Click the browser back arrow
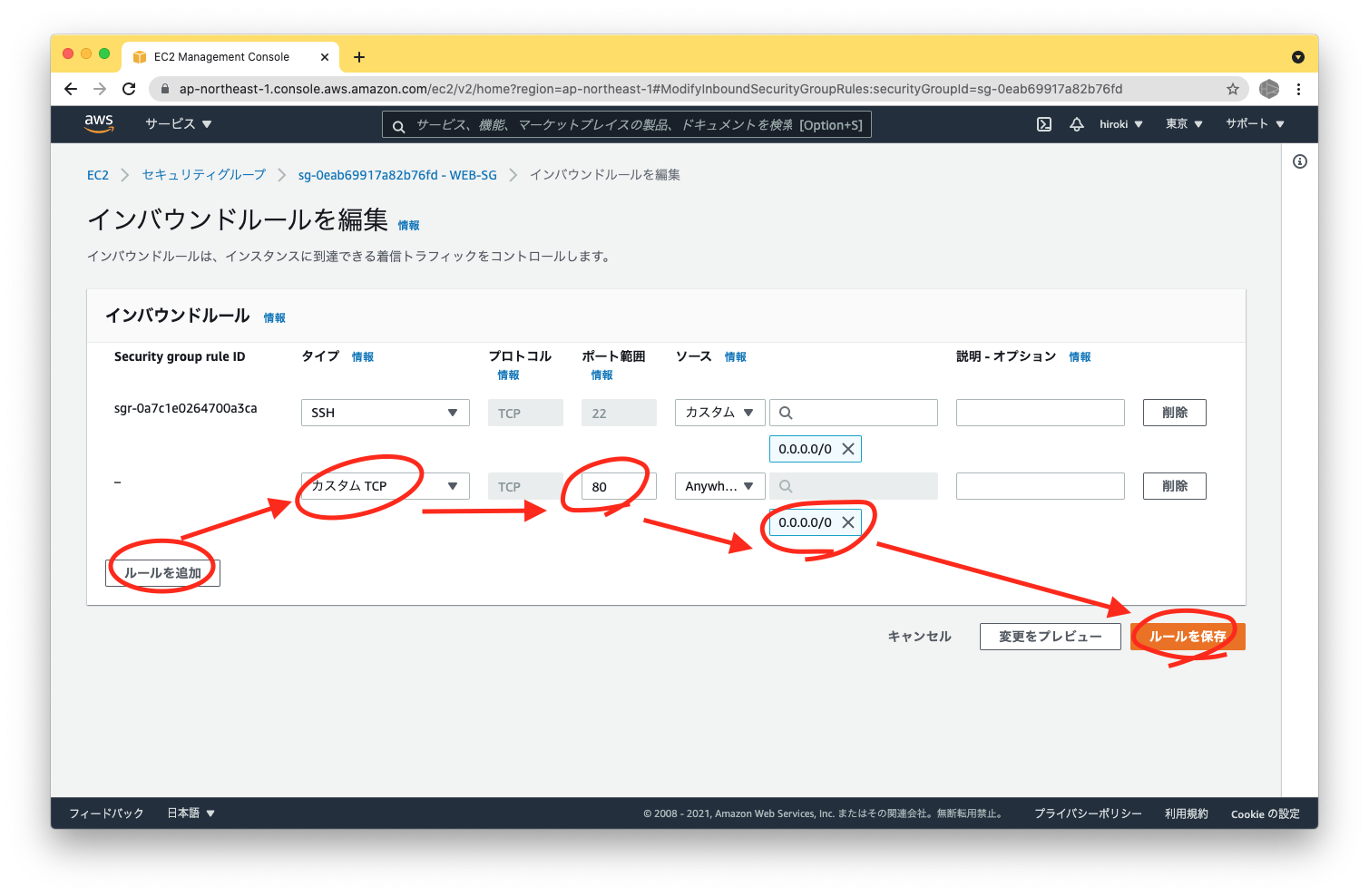 tap(71, 89)
